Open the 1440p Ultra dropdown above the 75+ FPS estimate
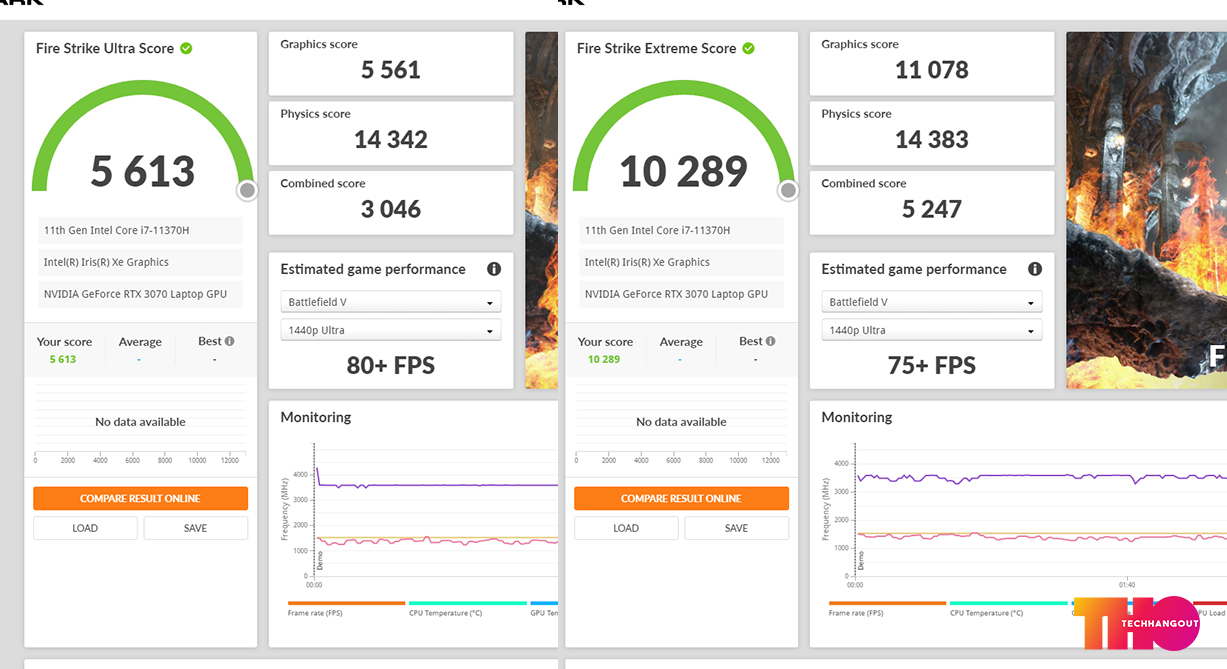 (932, 330)
